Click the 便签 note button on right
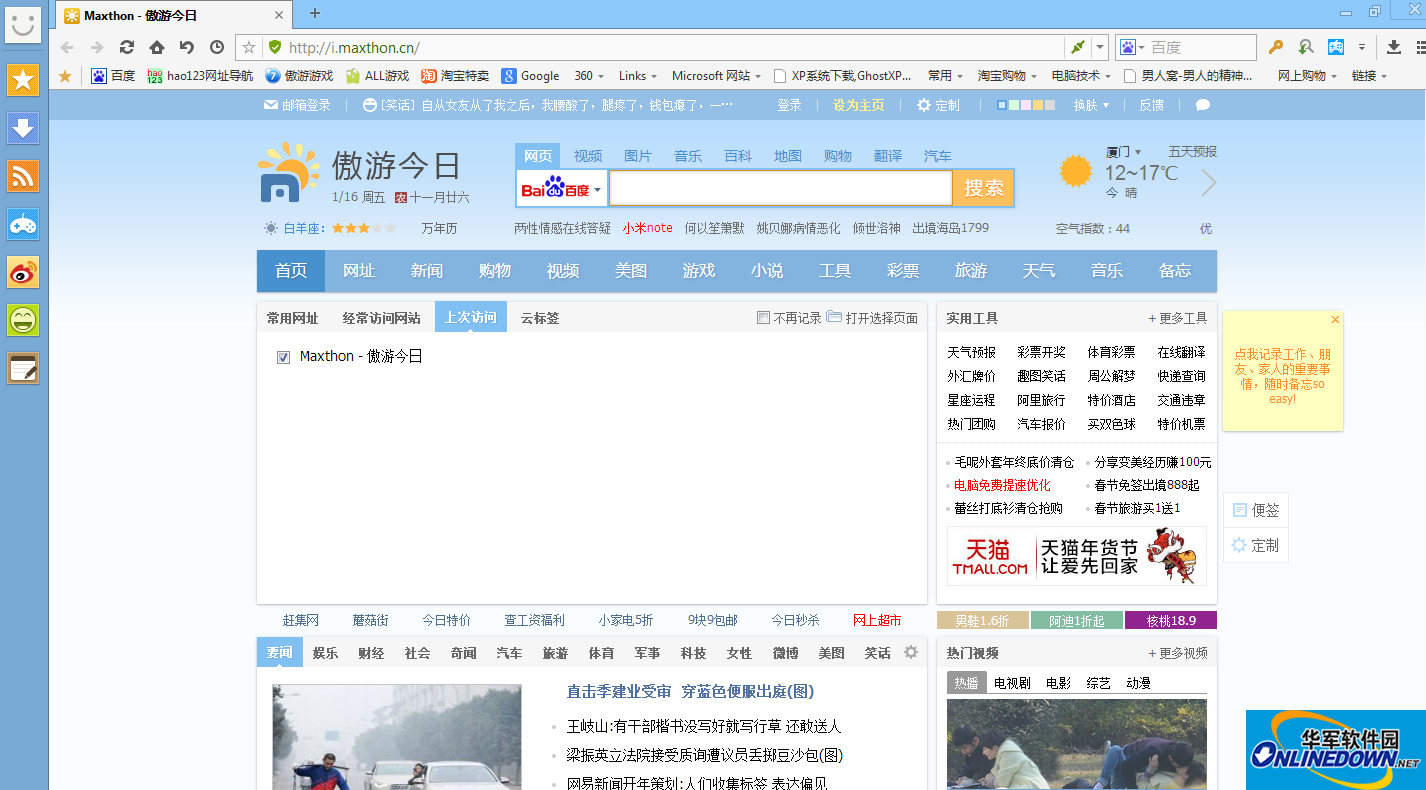1426x790 pixels. pos(1256,510)
